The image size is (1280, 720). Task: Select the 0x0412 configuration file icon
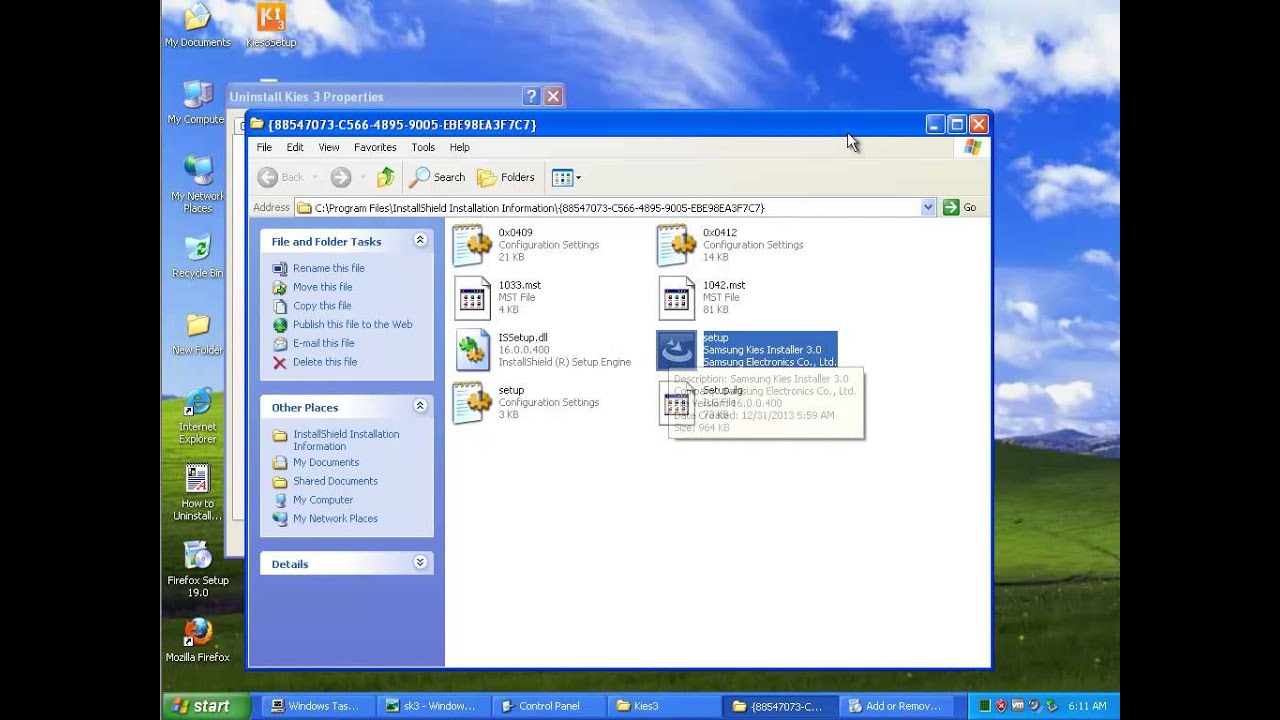click(x=677, y=245)
